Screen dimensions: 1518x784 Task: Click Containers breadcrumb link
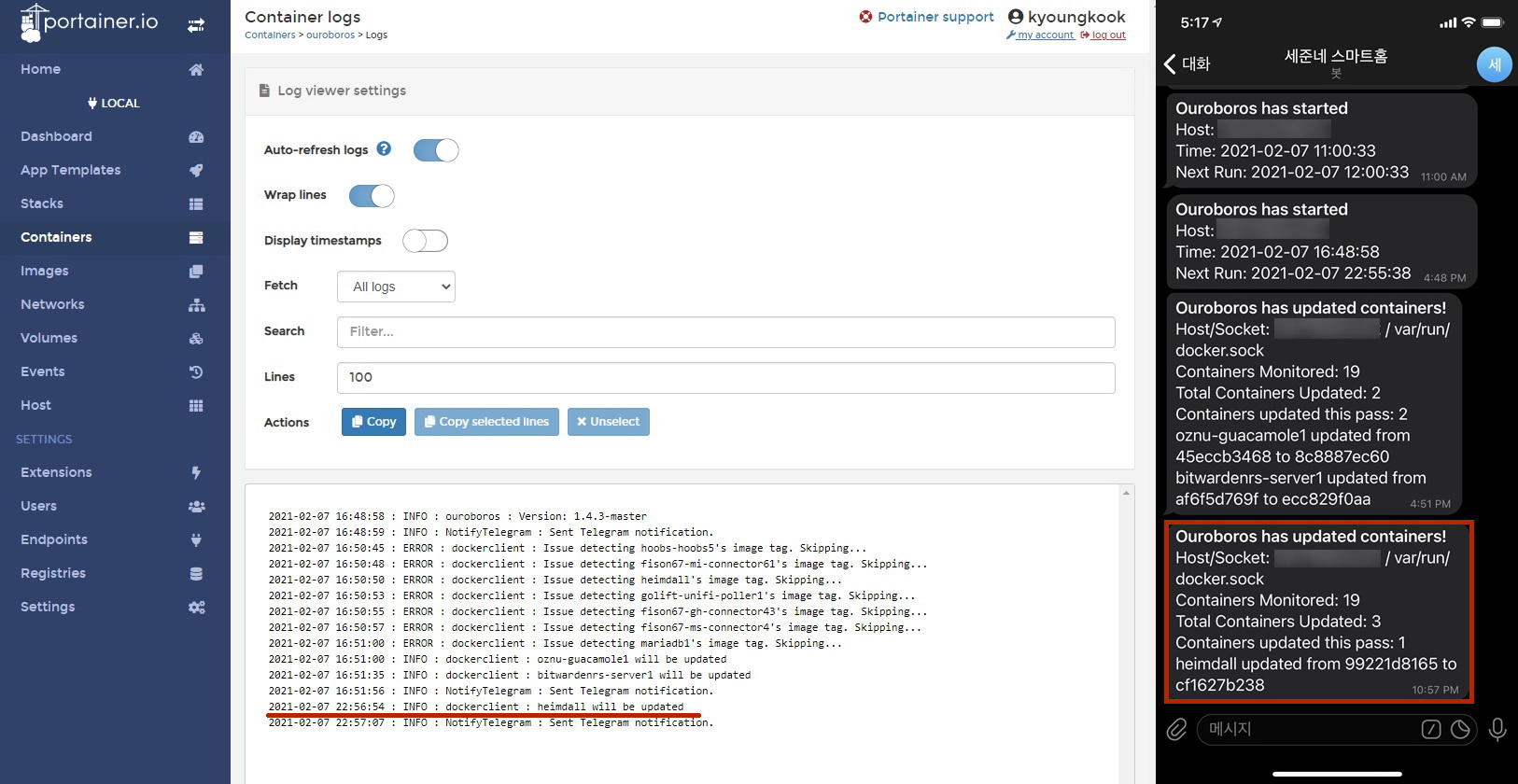coord(270,35)
